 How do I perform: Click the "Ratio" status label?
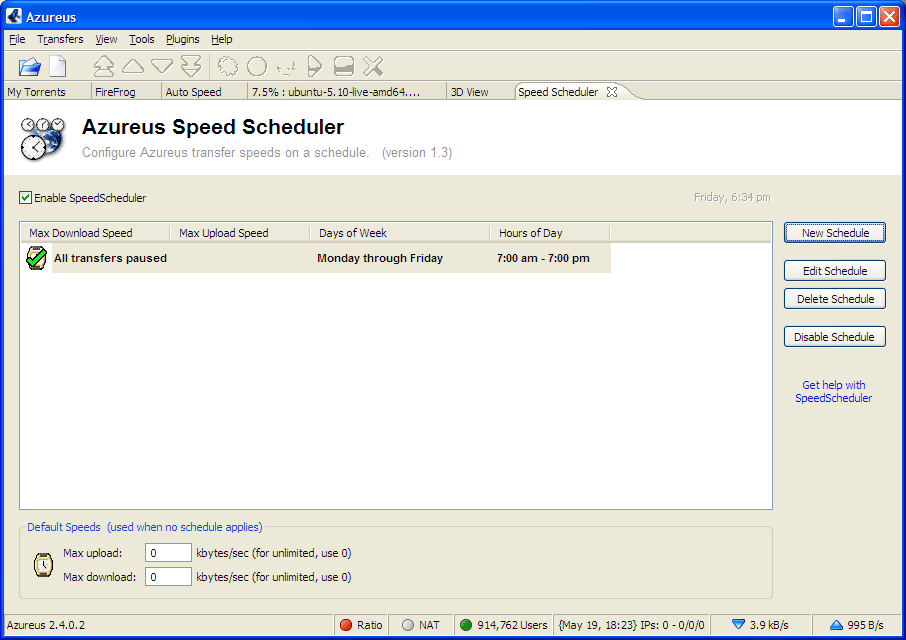point(370,625)
